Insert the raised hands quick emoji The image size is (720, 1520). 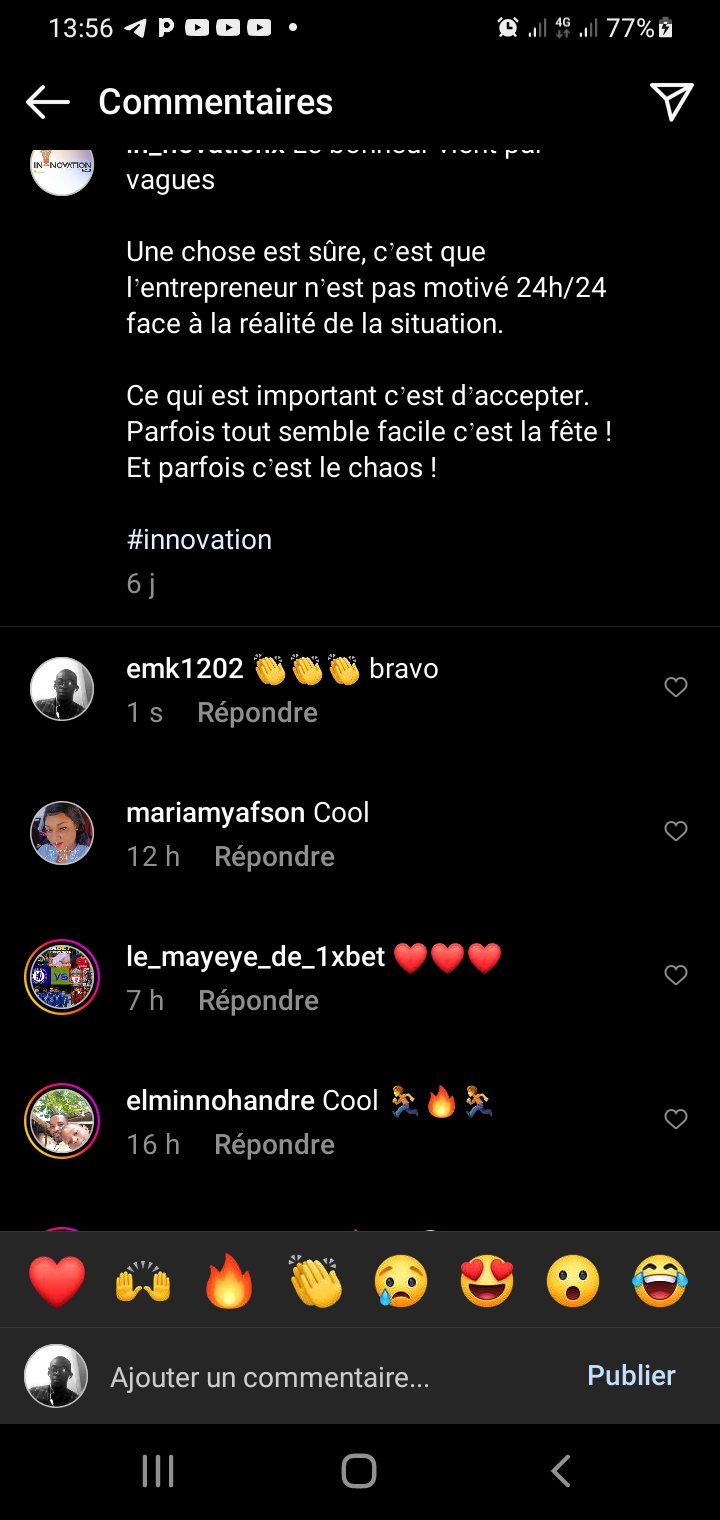tap(143, 1281)
